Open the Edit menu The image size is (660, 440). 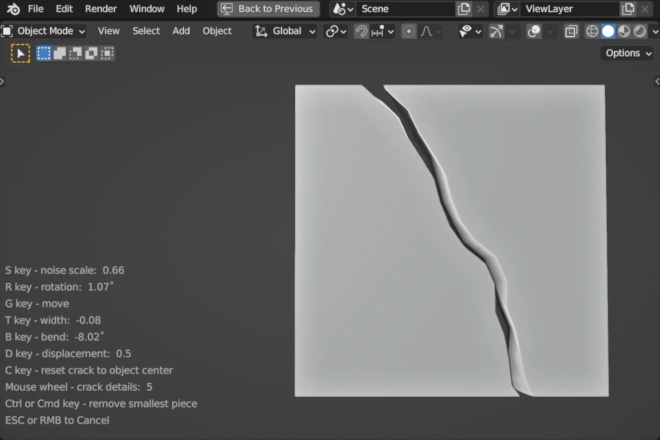pos(64,9)
